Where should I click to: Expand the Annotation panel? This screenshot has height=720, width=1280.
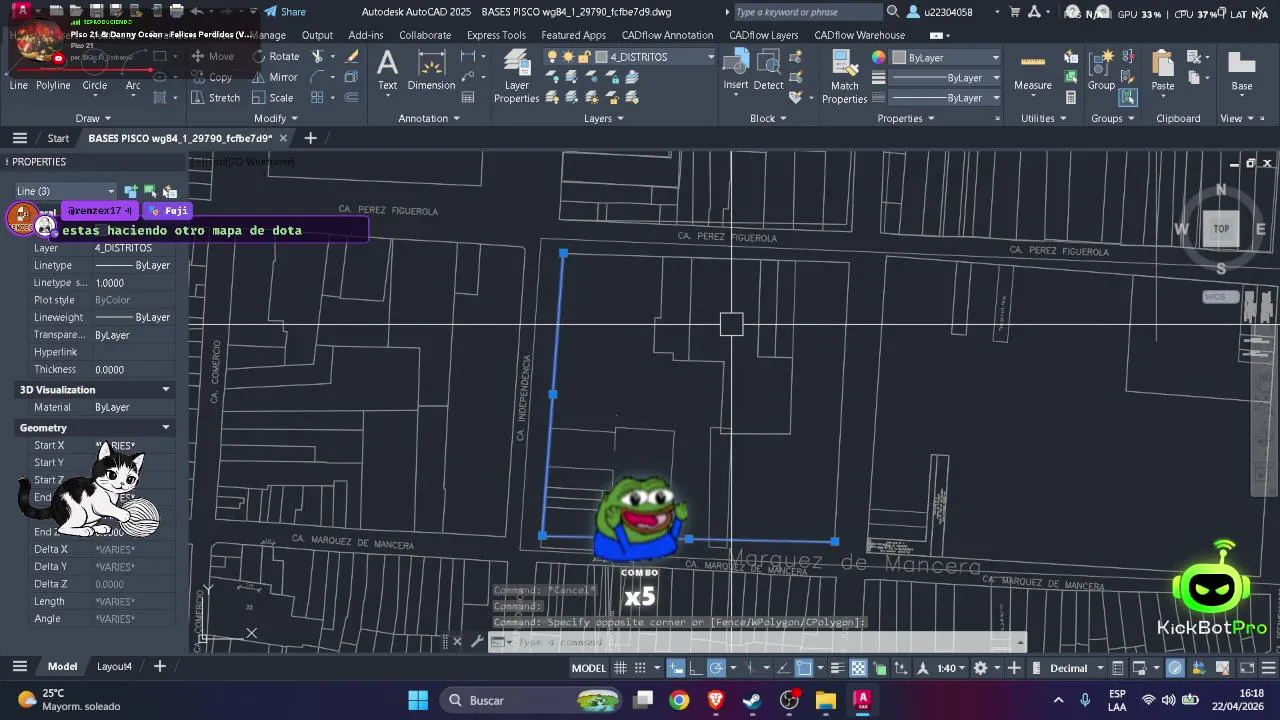(x=429, y=118)
